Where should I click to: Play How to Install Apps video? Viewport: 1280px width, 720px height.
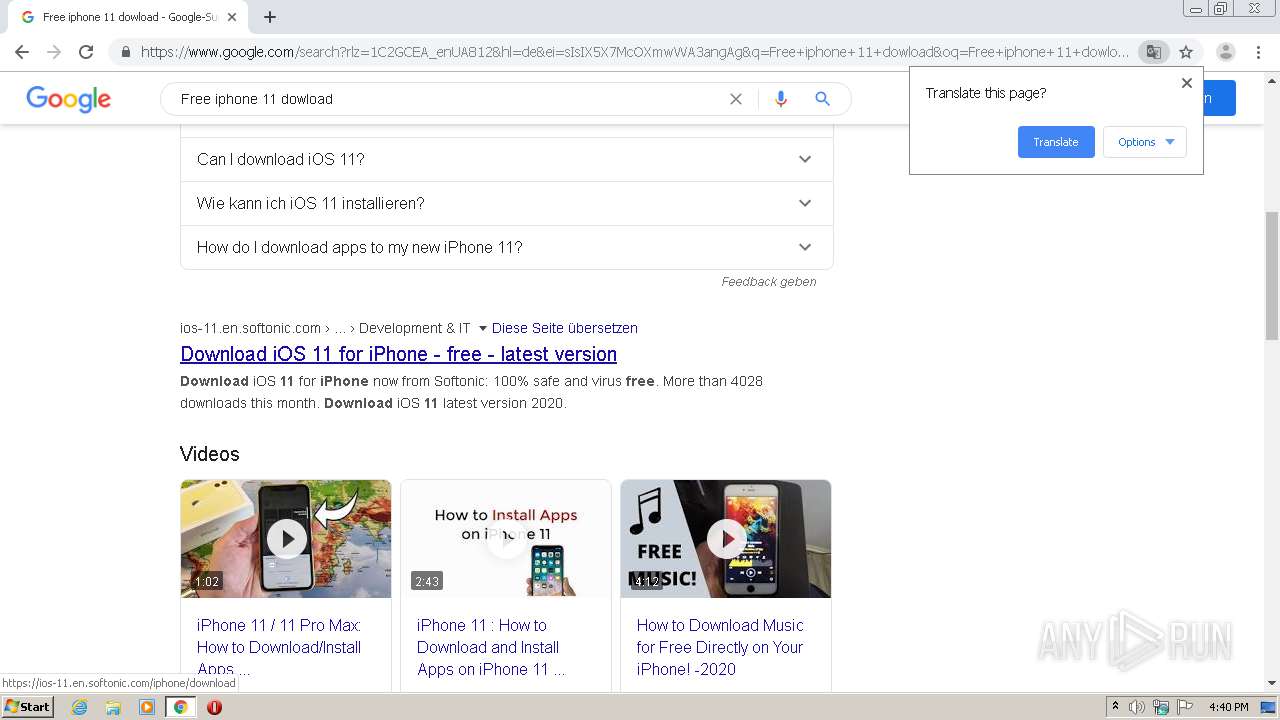[506, 539]
